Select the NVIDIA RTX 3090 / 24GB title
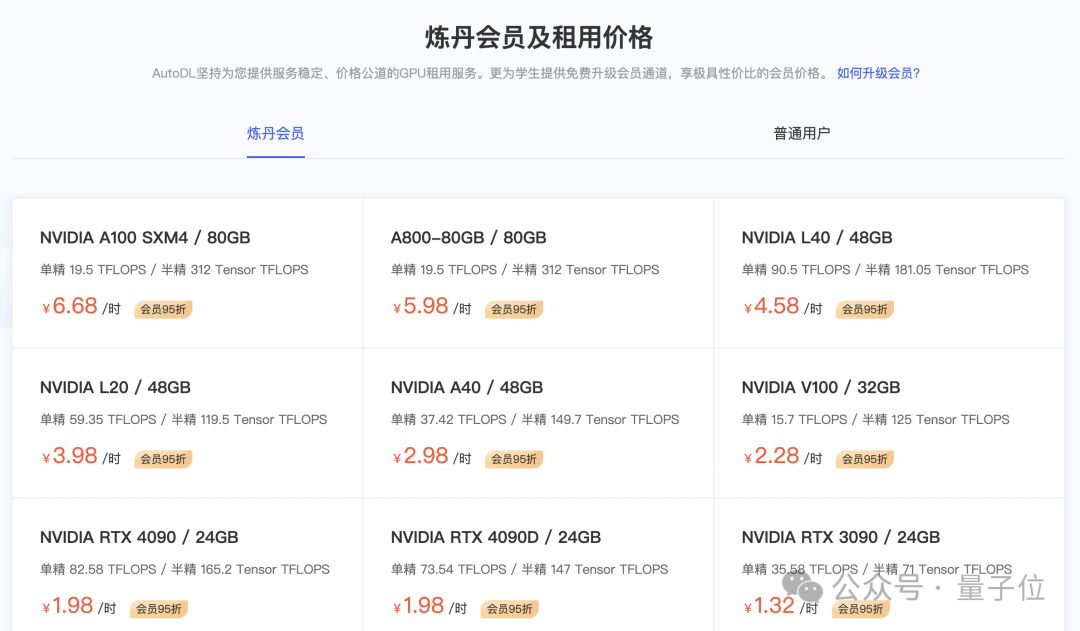 coord(841,537)
